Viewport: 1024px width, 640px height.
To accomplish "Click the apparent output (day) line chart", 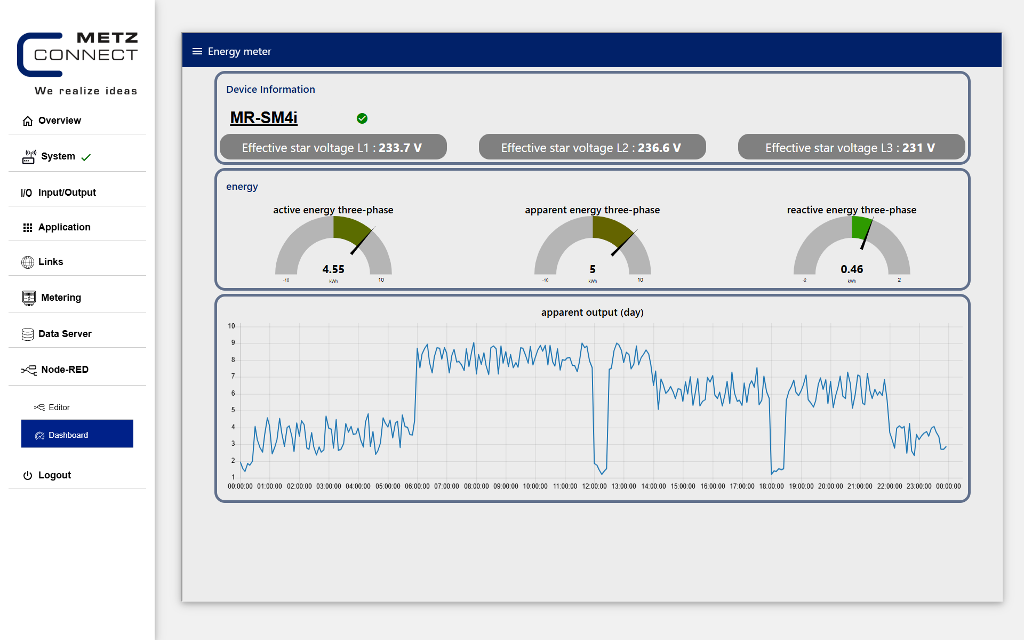I will point(594,405).
